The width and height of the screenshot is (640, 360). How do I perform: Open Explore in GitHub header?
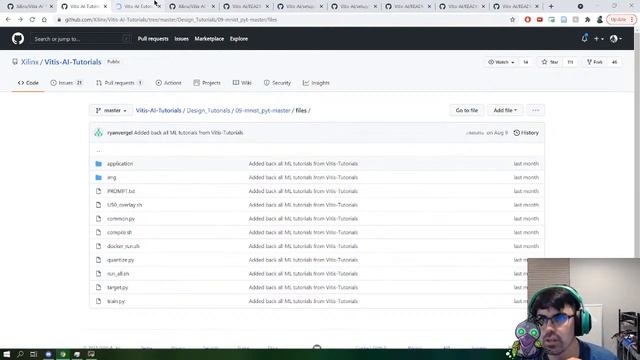(x=239, y=39)
